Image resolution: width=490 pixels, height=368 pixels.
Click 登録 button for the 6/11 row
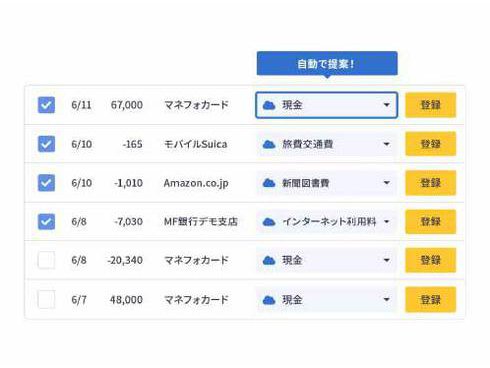[430, 105]
